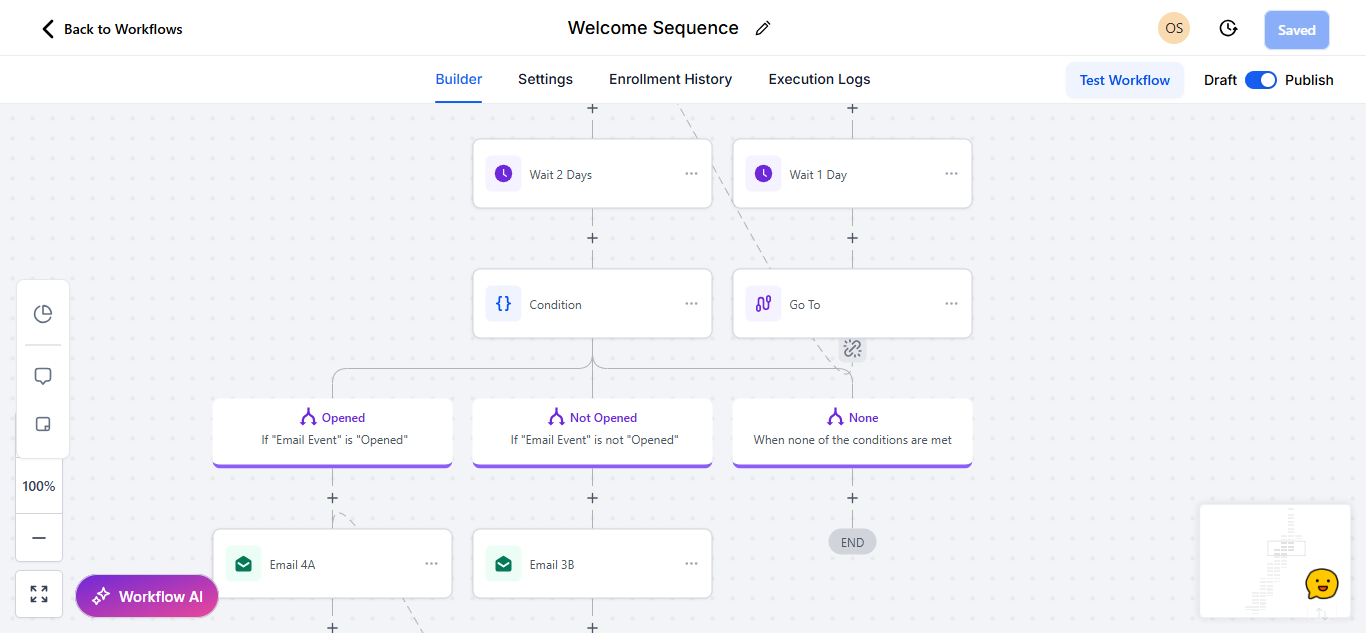Click the Publish label
The height and width of the screenshot is (633, 1366).
pyautogui.click(x=1309, y=80)
